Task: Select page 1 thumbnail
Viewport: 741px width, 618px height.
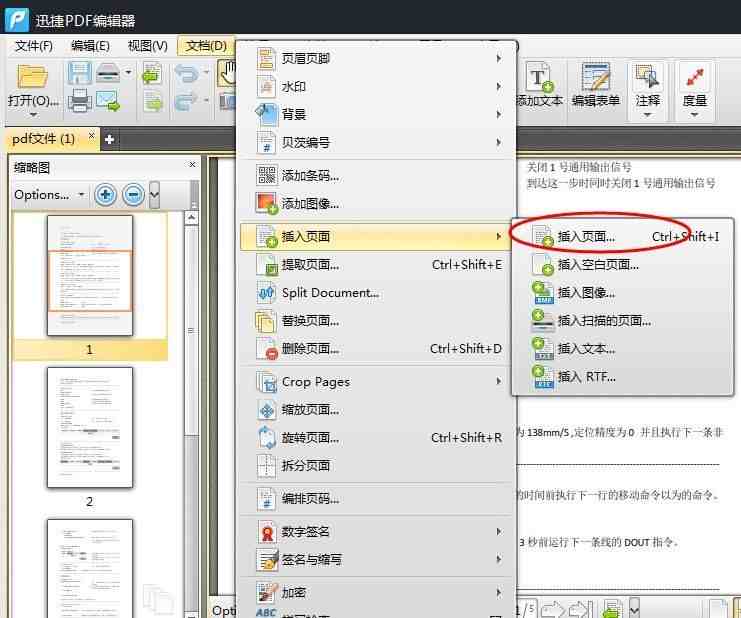Action: 90,276
